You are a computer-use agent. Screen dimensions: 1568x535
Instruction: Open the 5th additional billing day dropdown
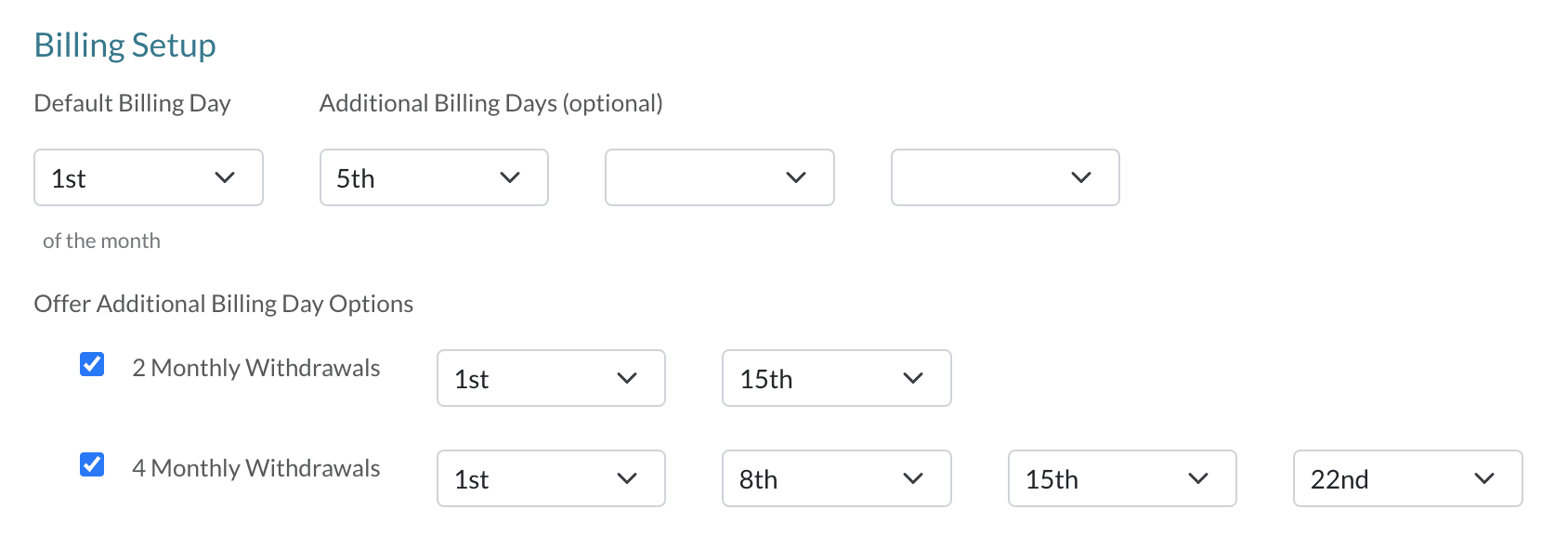[x=434, y=177]
